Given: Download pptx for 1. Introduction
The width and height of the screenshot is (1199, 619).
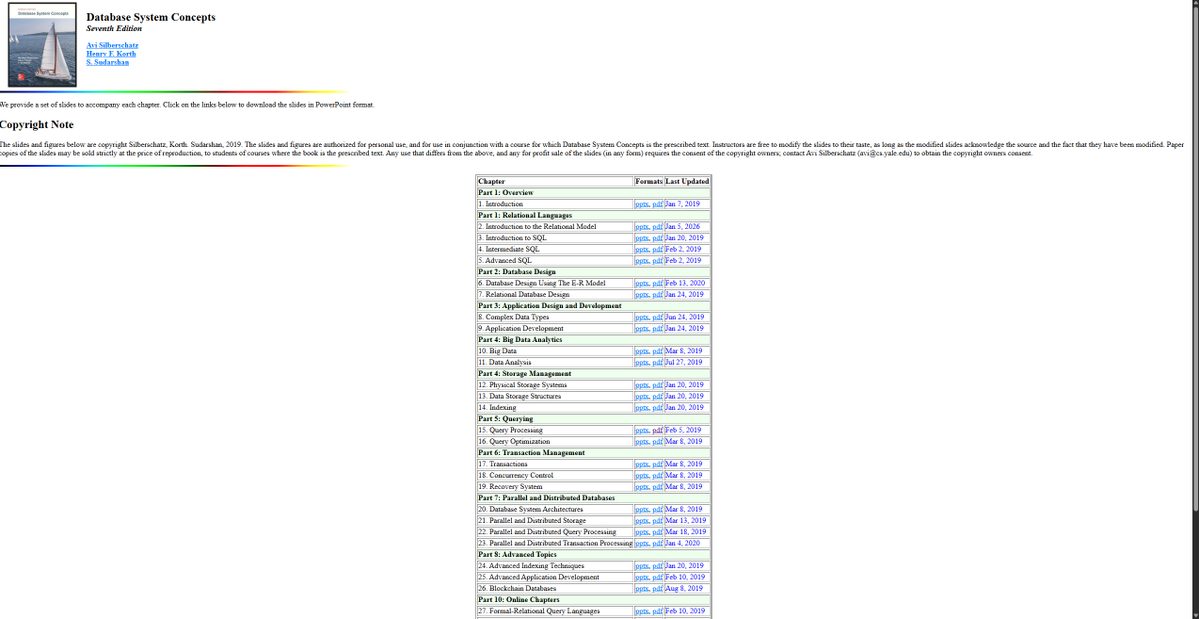Looking at the screenshot, I should (x=642, y=204).
